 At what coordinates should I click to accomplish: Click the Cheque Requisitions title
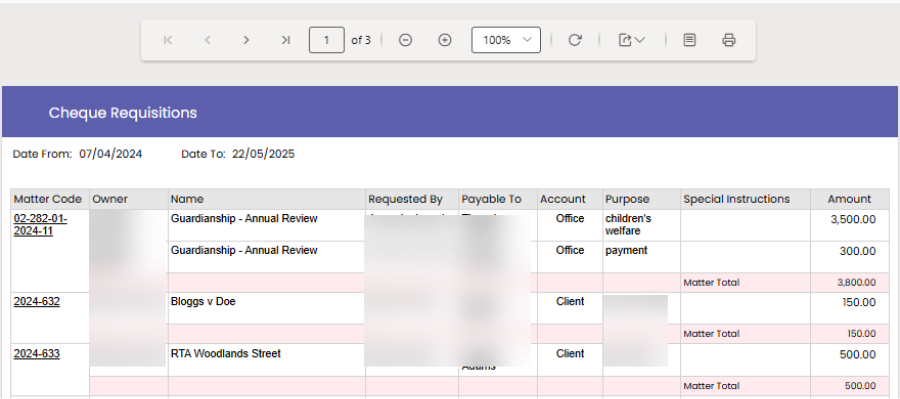[x=123, y=113]
